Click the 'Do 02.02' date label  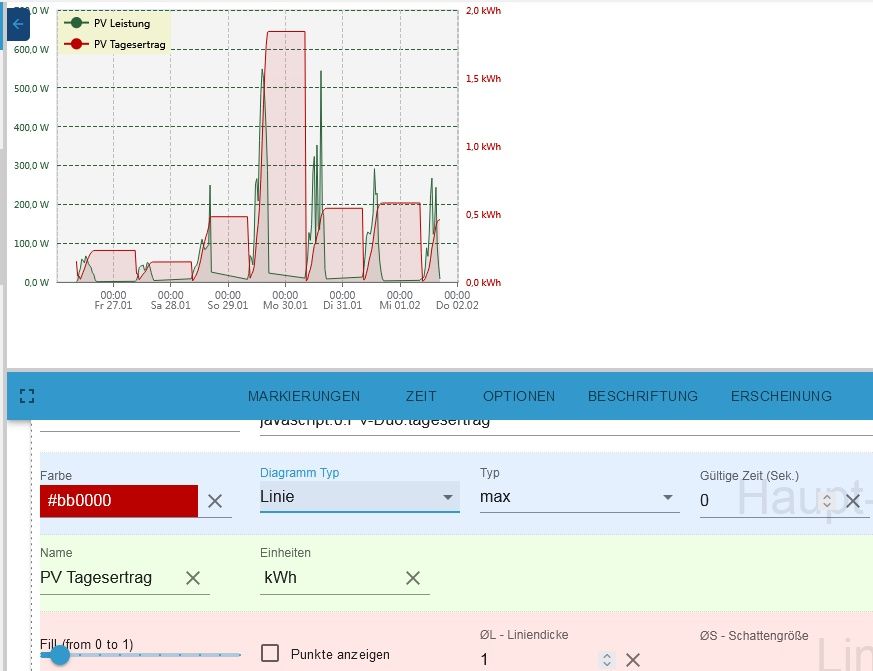[457, 305]
